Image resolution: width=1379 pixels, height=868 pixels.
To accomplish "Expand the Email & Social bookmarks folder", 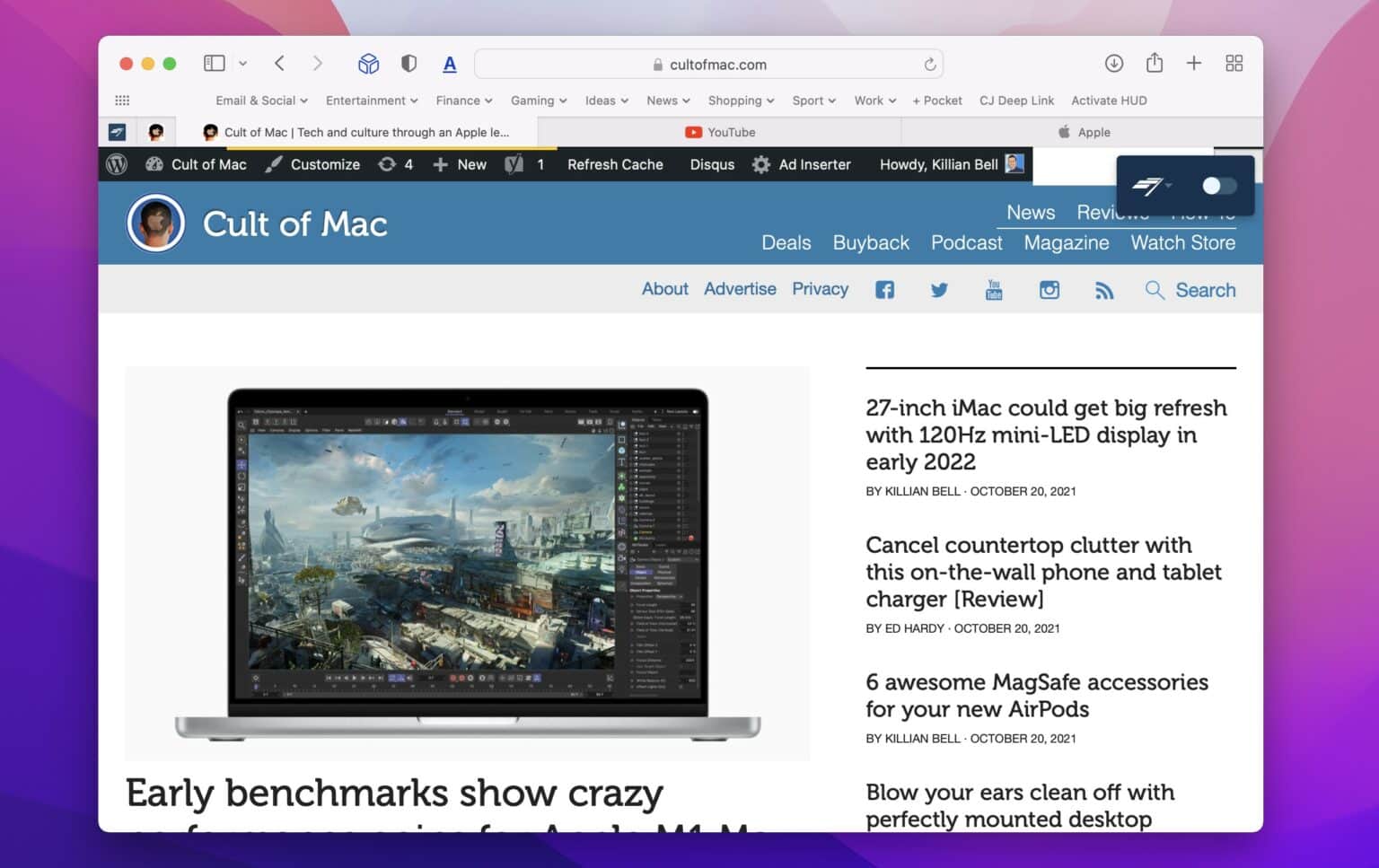I will (261, 101).
